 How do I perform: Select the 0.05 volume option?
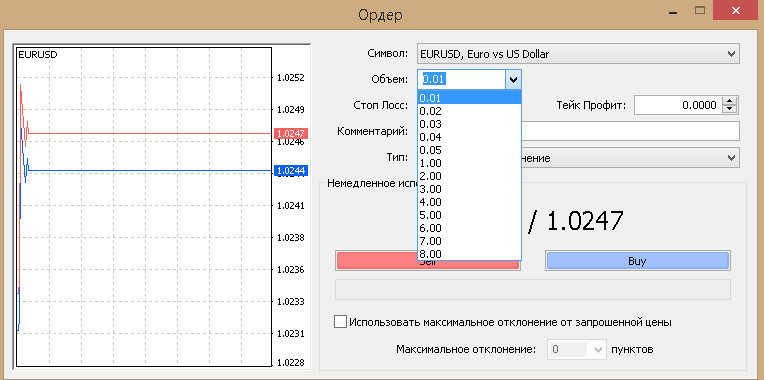pos(470,150)
